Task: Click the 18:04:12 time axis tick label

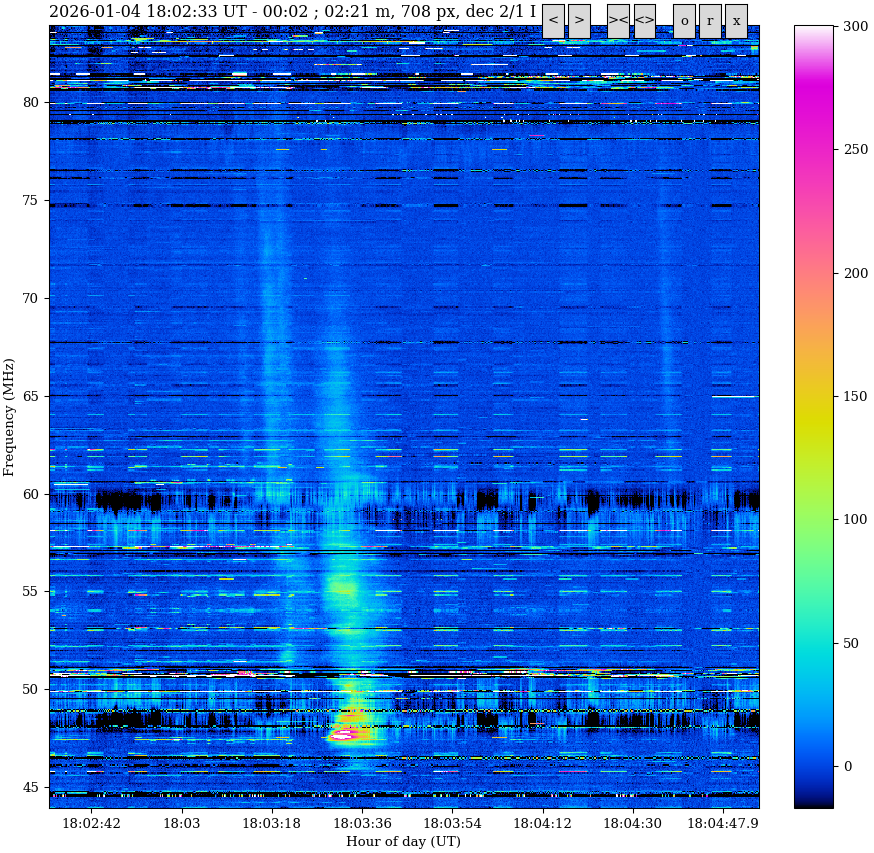Action: 543,823
